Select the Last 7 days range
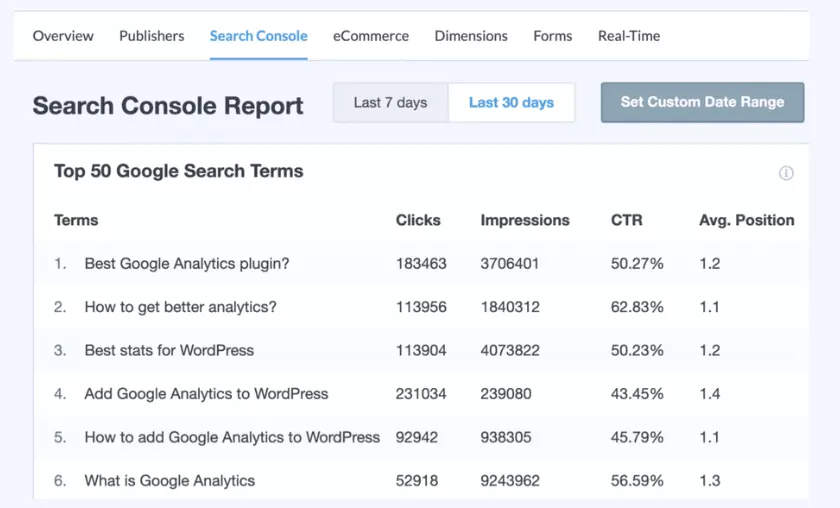This screenshot has width=840, height=508. pos(391,102)
